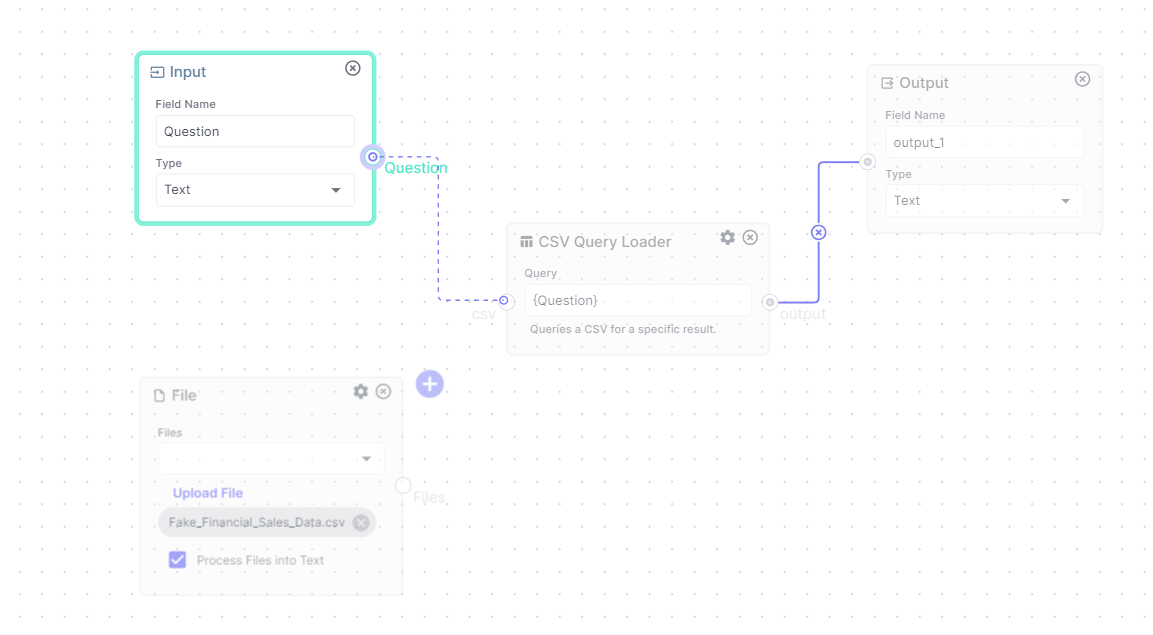Click the csv input port on CSV Query Loader
This screenshot has width=1153, height=635.
coord(503,300)
